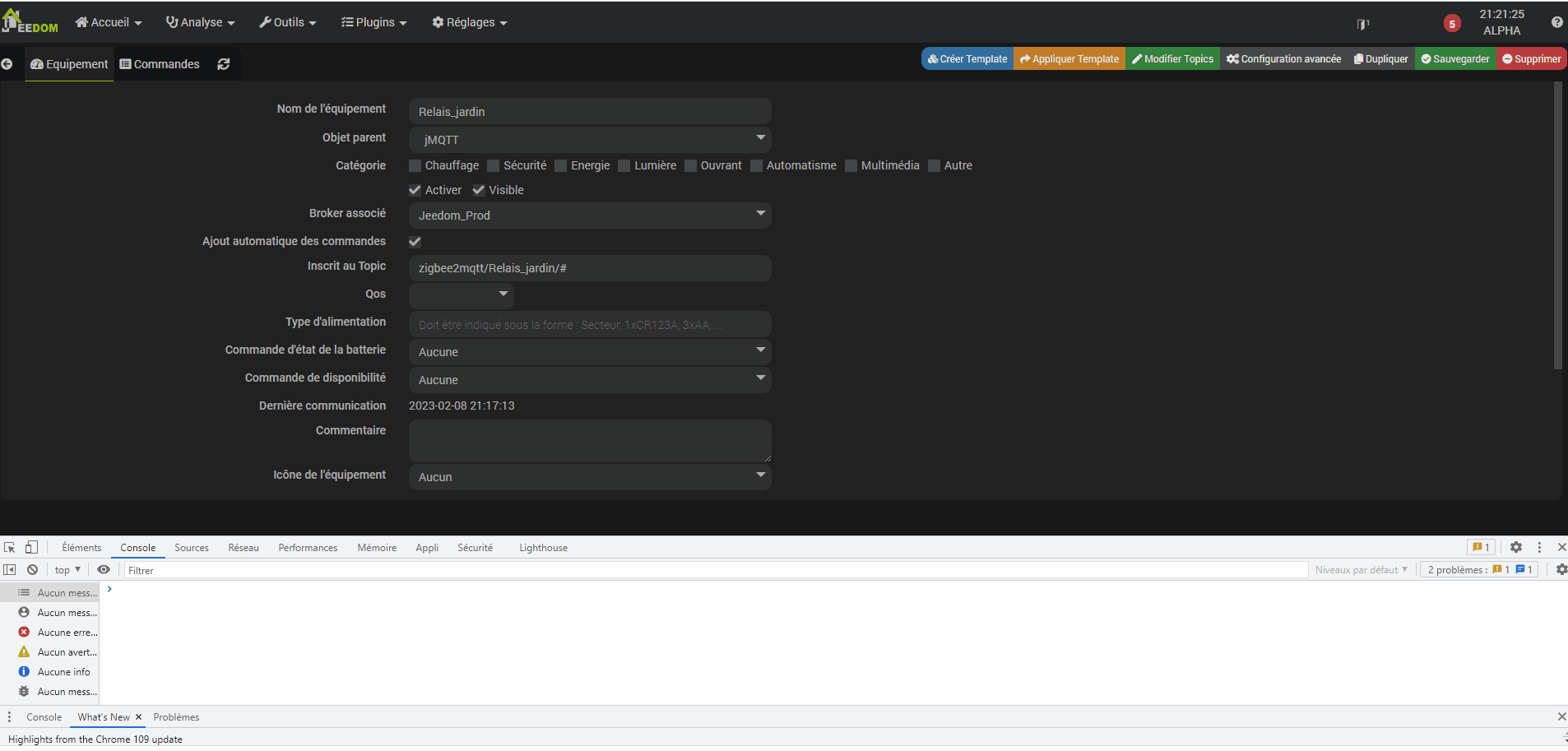Select the inspect element cursor icon

[x=9, y=547]
